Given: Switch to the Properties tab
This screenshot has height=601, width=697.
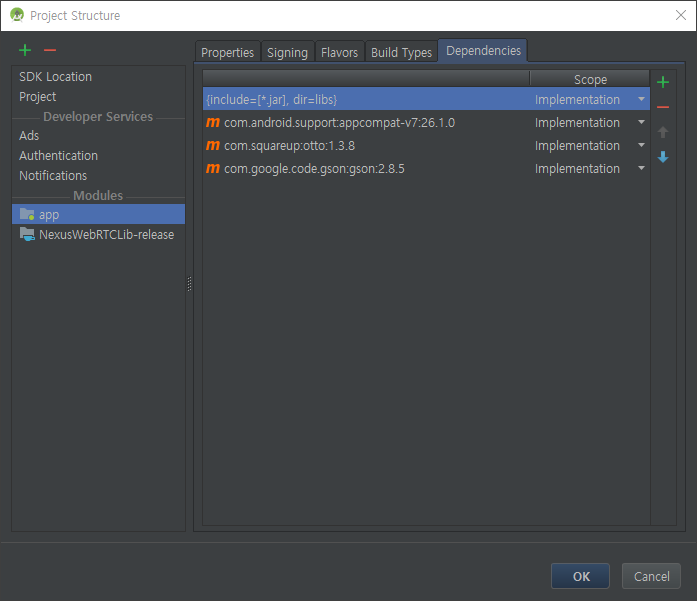Looking at the screenshot, I should coord(228,52).
